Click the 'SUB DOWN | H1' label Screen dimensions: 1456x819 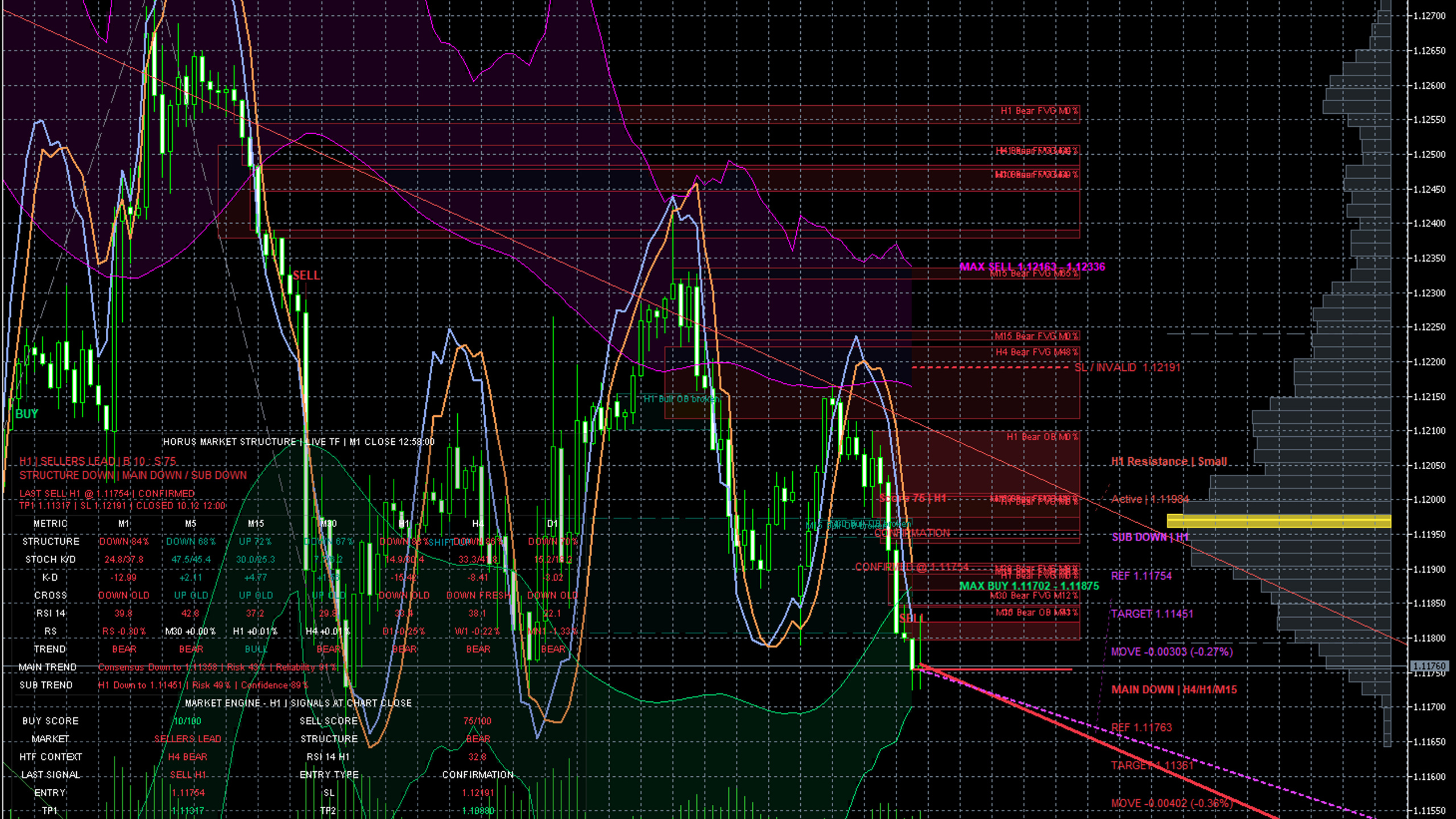click(1149, 537)
